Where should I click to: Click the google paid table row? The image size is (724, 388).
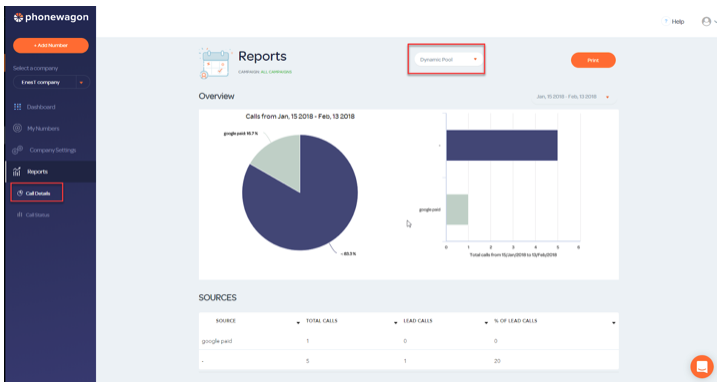pyautogui.click(x=409, y=341)
